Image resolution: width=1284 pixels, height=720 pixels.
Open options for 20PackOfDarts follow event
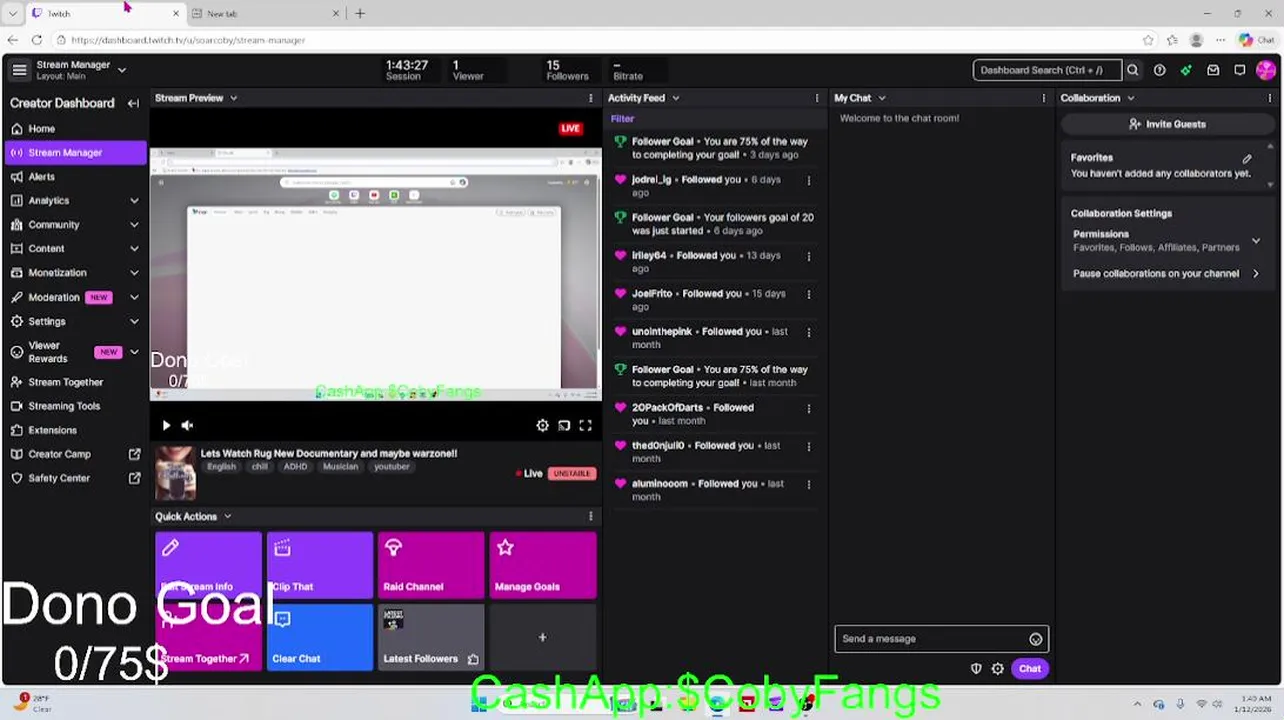(x=809, y=408)
